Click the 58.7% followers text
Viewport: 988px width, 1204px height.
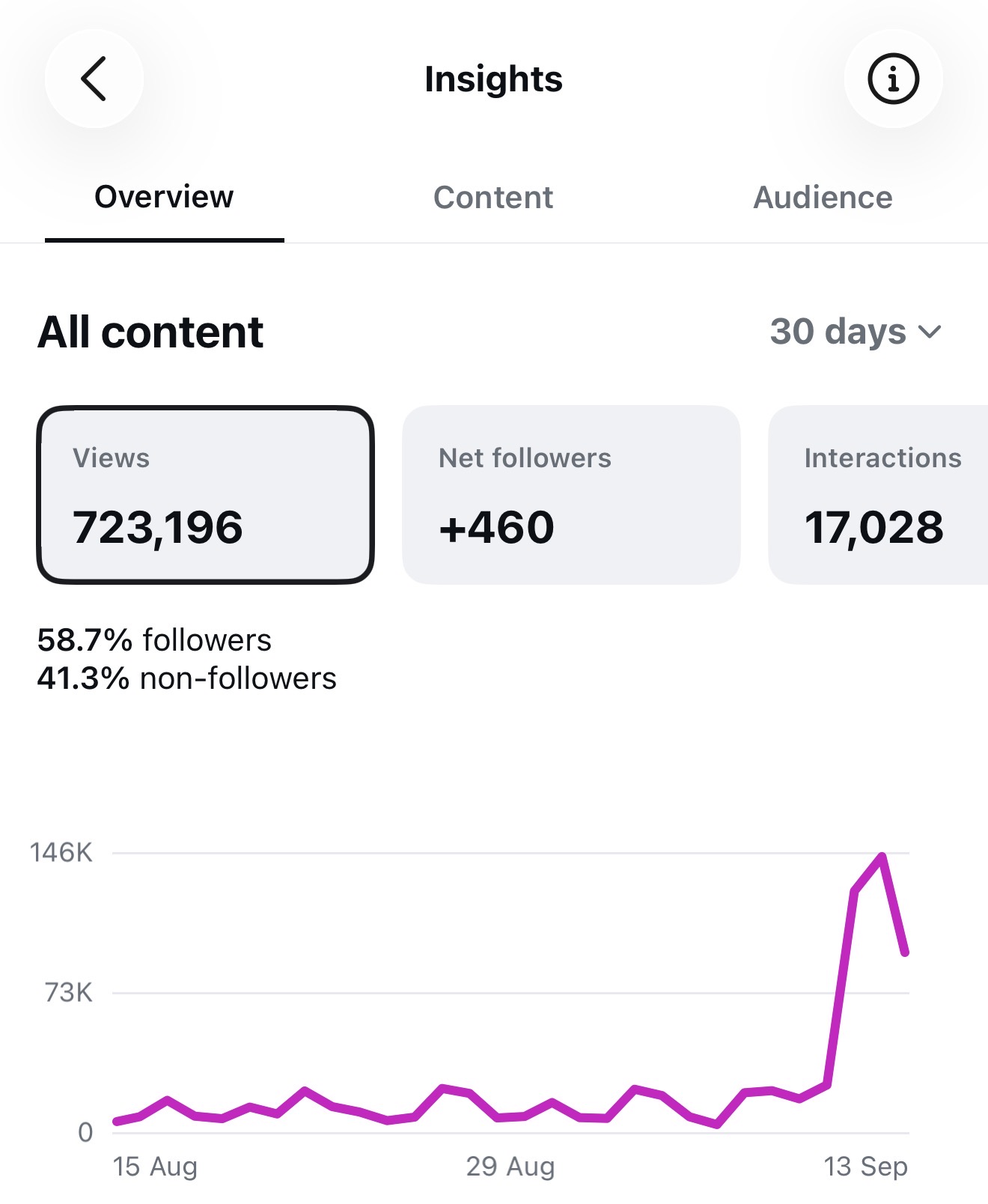tap(154, 640)
